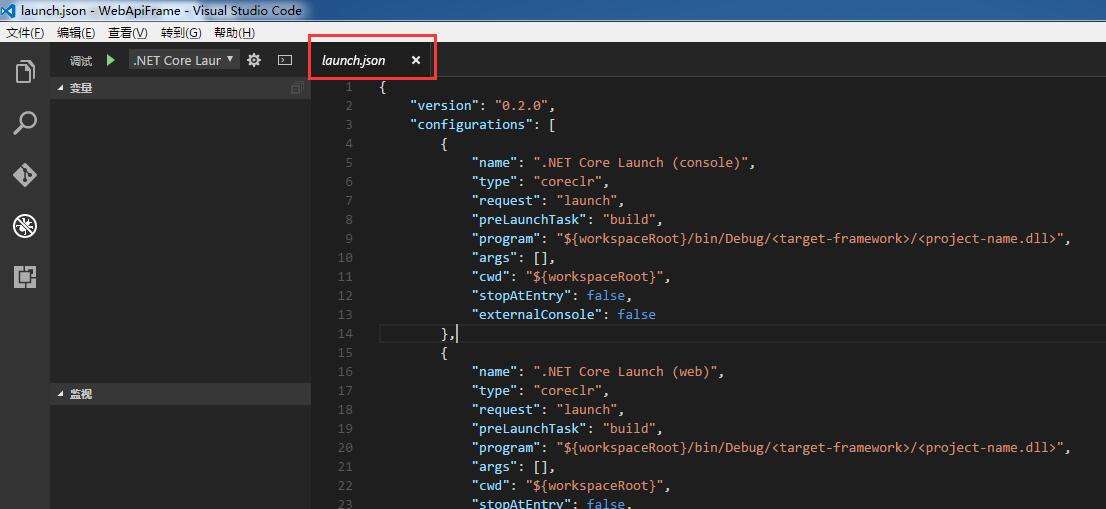Start debugging with green play arrow
Viewport: 1106px width, 509px height.
[111, 61]
